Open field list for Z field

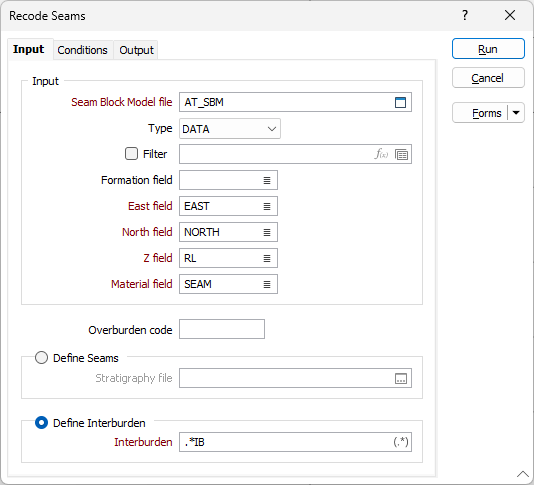click(267, 259)
